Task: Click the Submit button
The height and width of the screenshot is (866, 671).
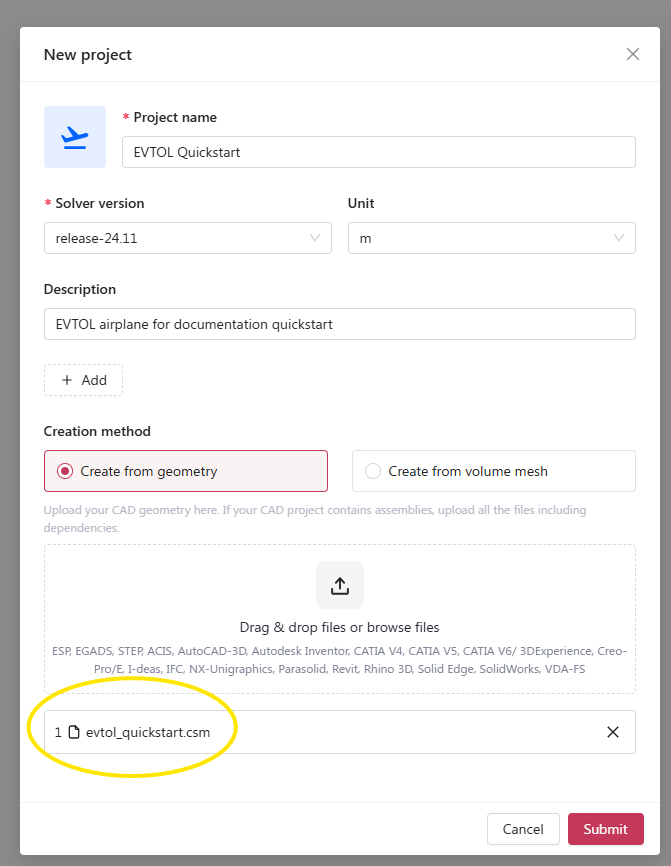Action: 605,829
